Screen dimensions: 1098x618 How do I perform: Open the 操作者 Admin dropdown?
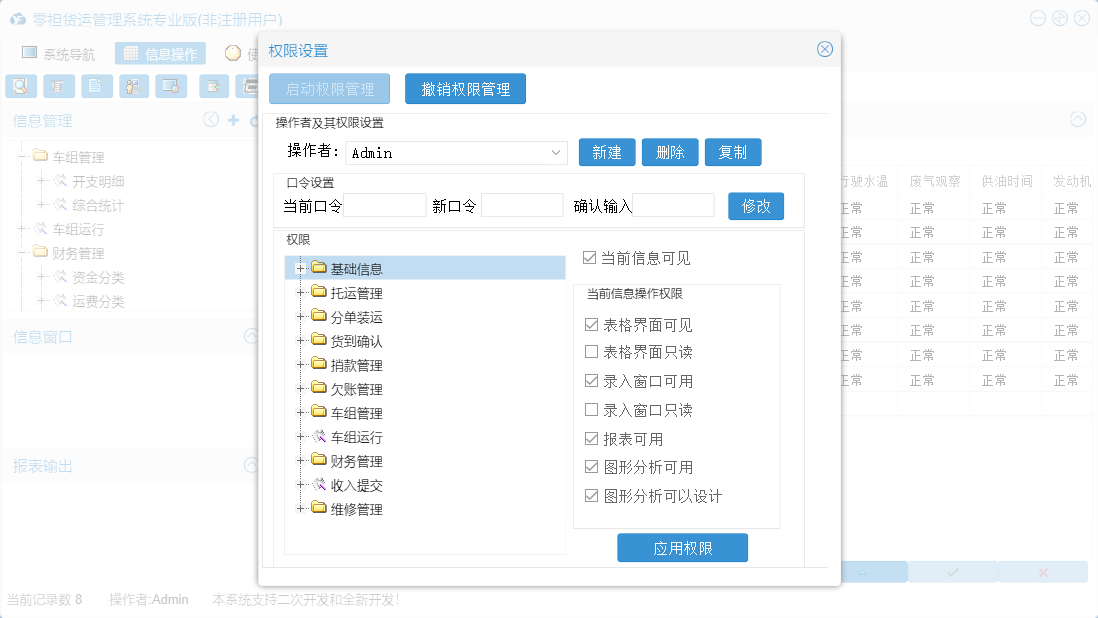point(557,153)
